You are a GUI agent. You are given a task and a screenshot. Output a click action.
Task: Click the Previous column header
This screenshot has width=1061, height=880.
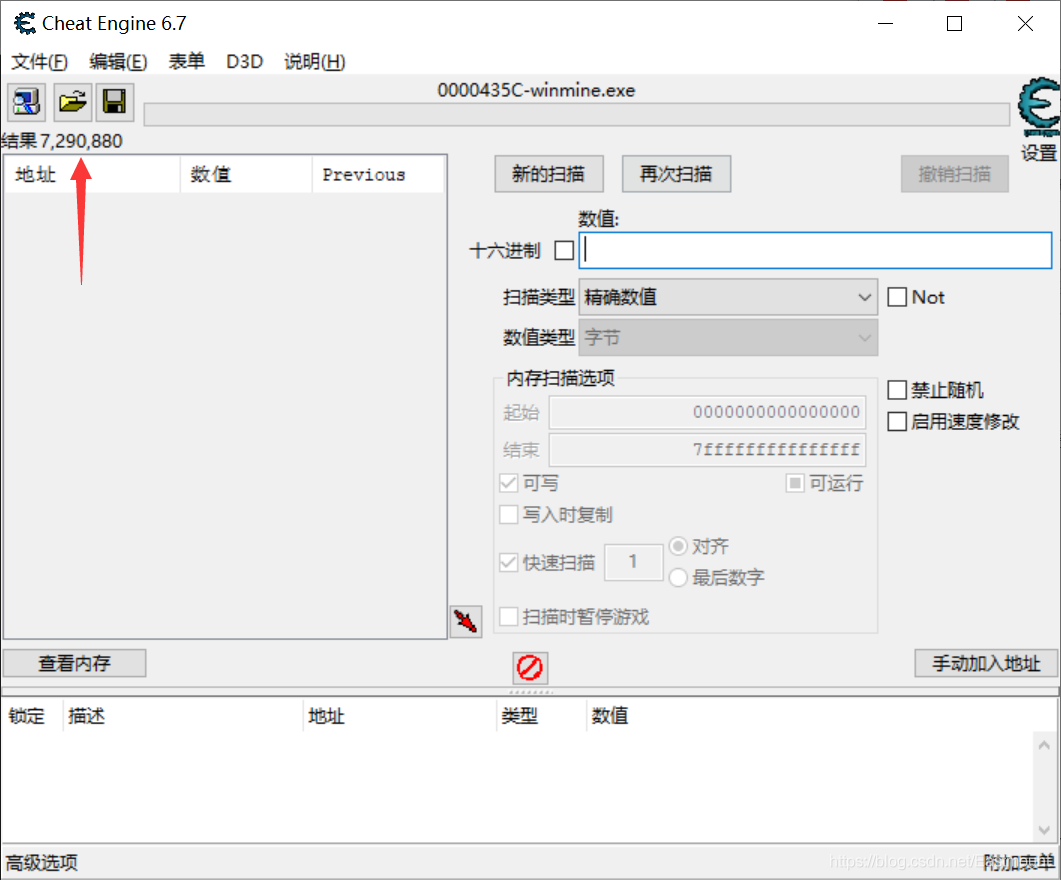coord(378,175)
